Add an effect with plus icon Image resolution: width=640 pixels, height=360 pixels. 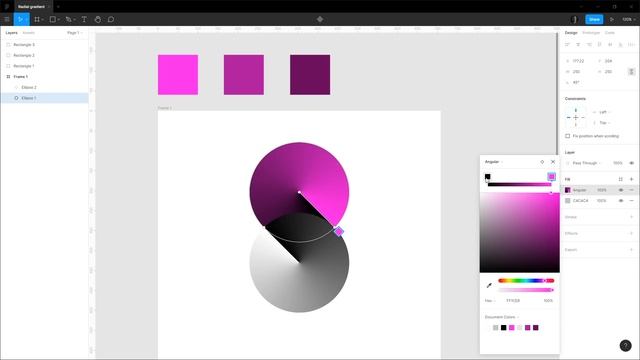pos(631,233)
